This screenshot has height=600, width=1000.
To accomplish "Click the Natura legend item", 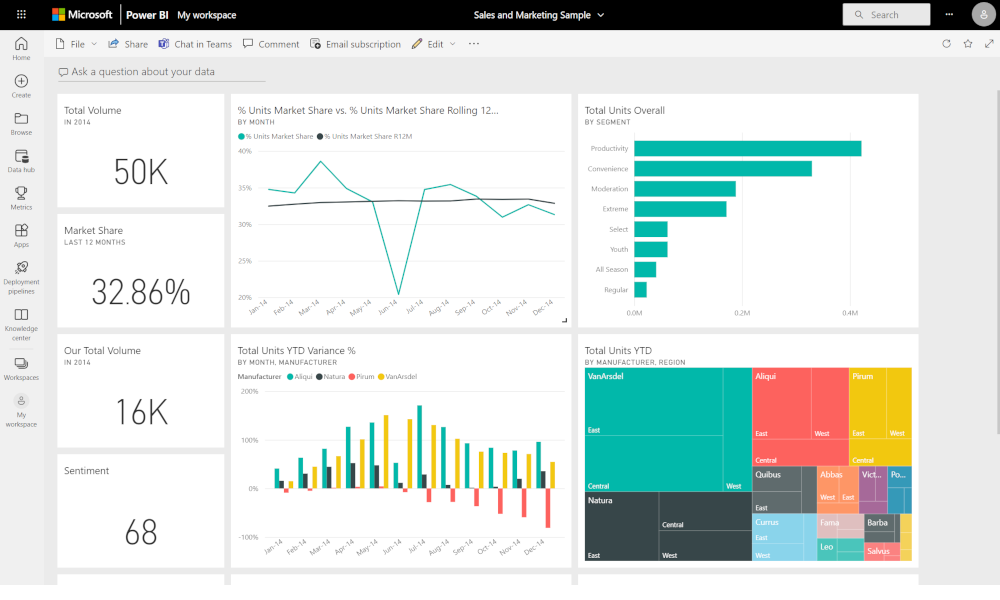I will pos(330,377).
